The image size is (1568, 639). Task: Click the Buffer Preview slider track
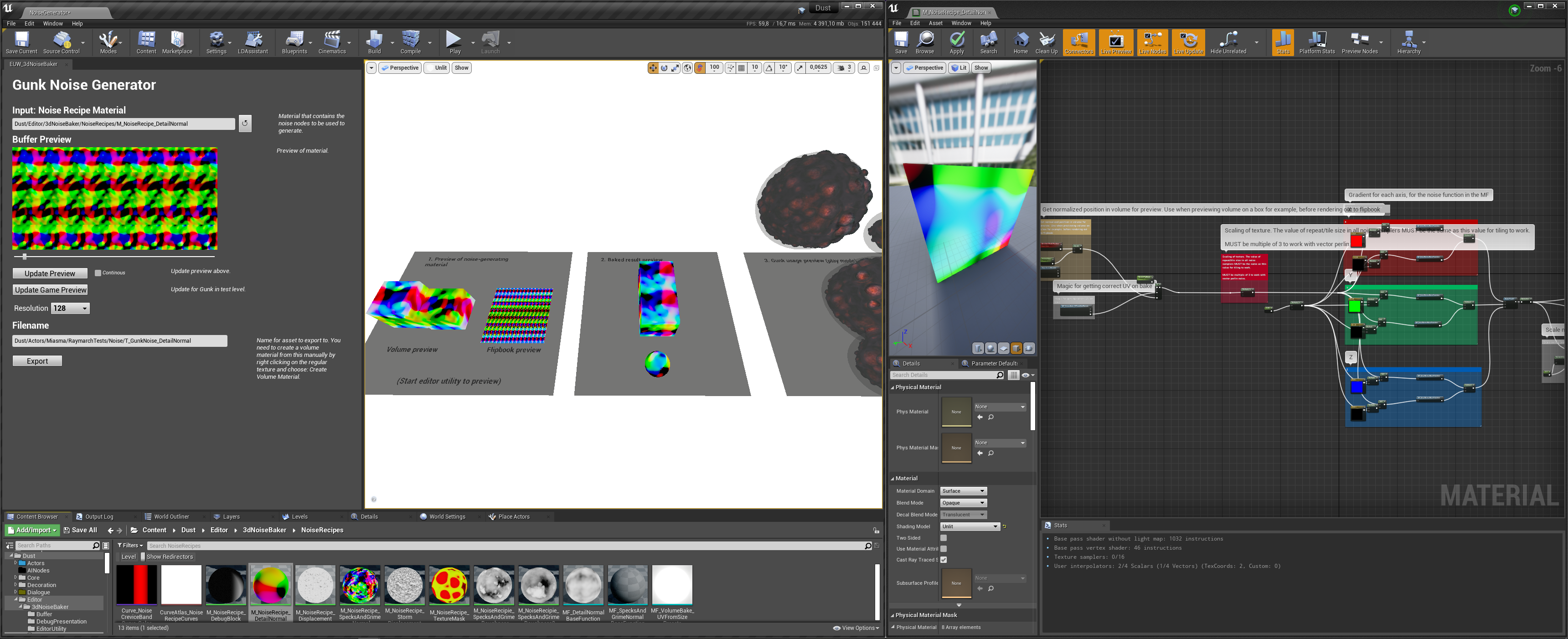[114, 257]
